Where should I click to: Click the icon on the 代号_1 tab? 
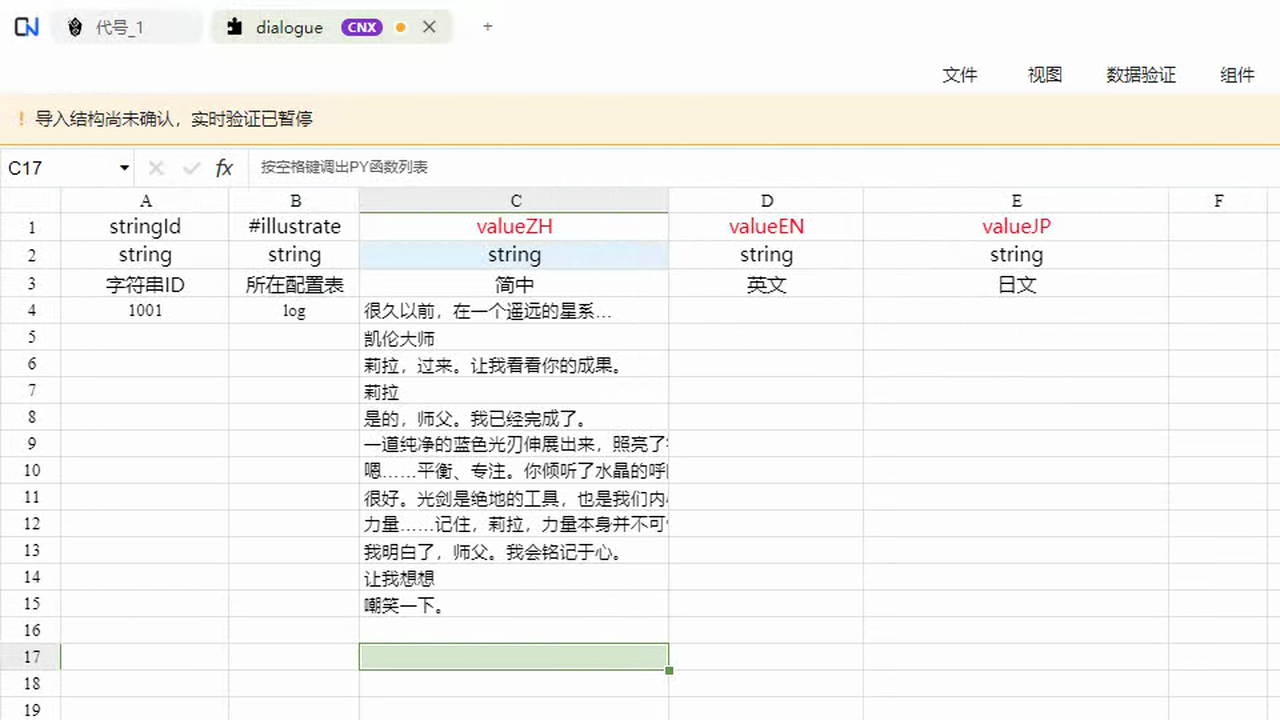pyautogui.click(x=75, y=27)
